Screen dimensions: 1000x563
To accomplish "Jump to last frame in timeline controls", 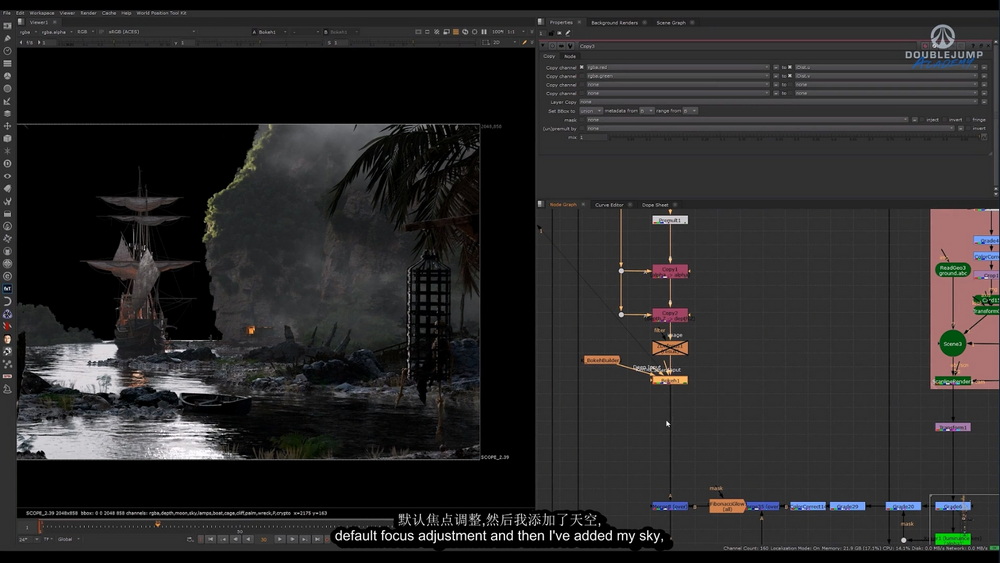I will click(317, 539).
